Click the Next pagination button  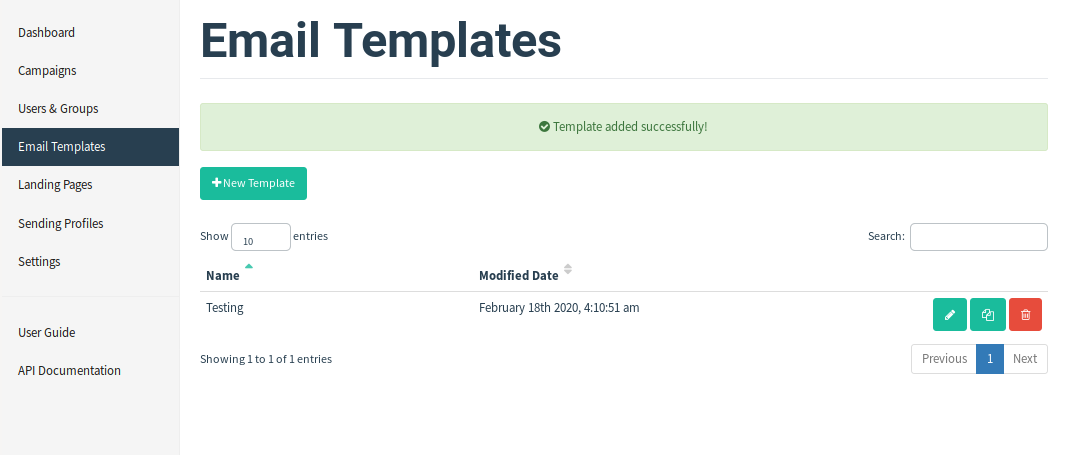1025,359
